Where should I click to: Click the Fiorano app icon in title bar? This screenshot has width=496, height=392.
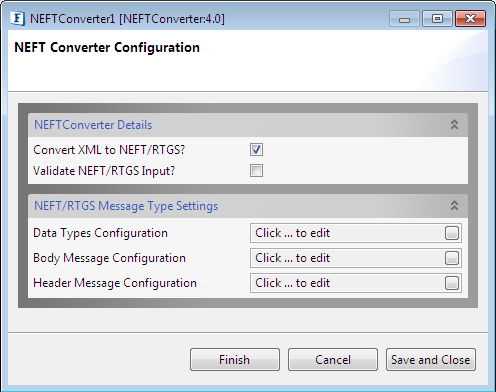[x=17, y=19]
